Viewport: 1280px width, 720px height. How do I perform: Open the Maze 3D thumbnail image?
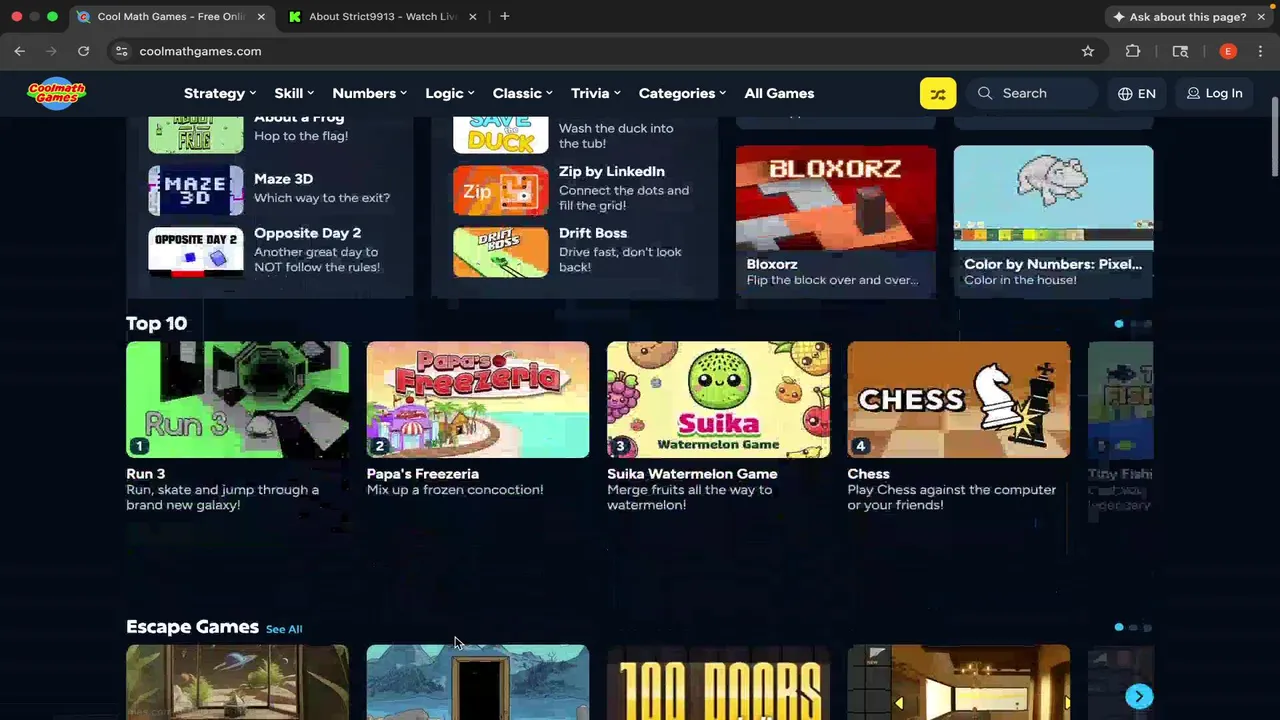click(196, 190)
